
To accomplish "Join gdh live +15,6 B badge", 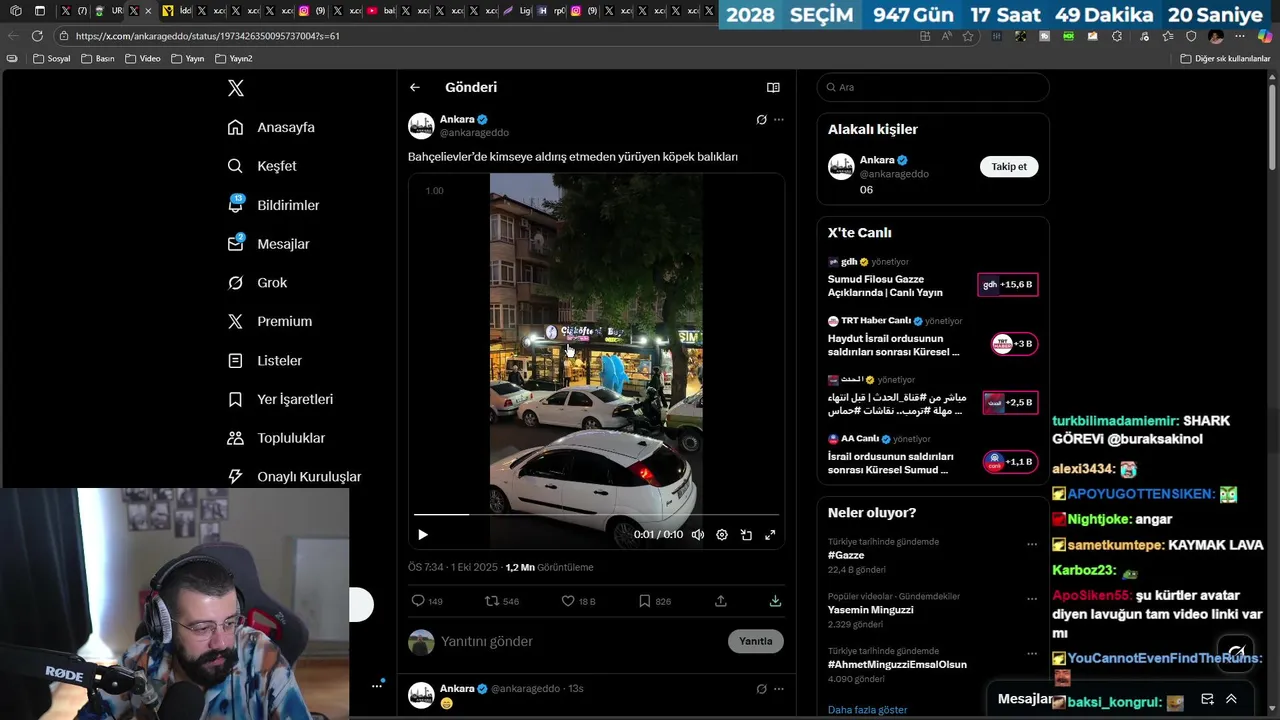I will [1008, 285].
